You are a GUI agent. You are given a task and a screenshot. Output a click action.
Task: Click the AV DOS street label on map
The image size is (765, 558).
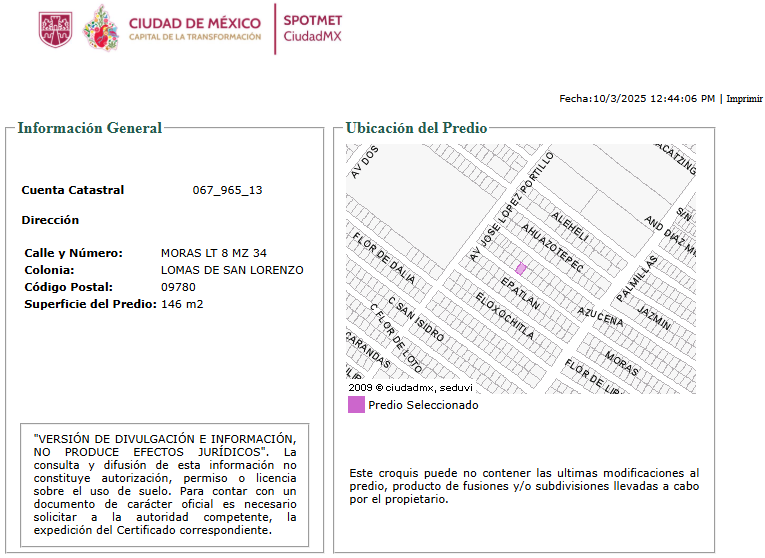click(x=364, y=162)
